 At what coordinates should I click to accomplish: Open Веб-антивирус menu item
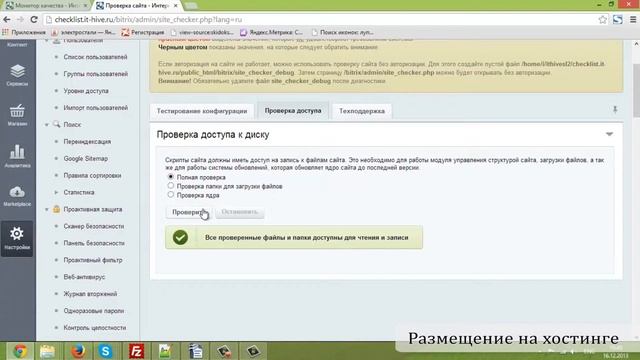[x=84, y=277]
